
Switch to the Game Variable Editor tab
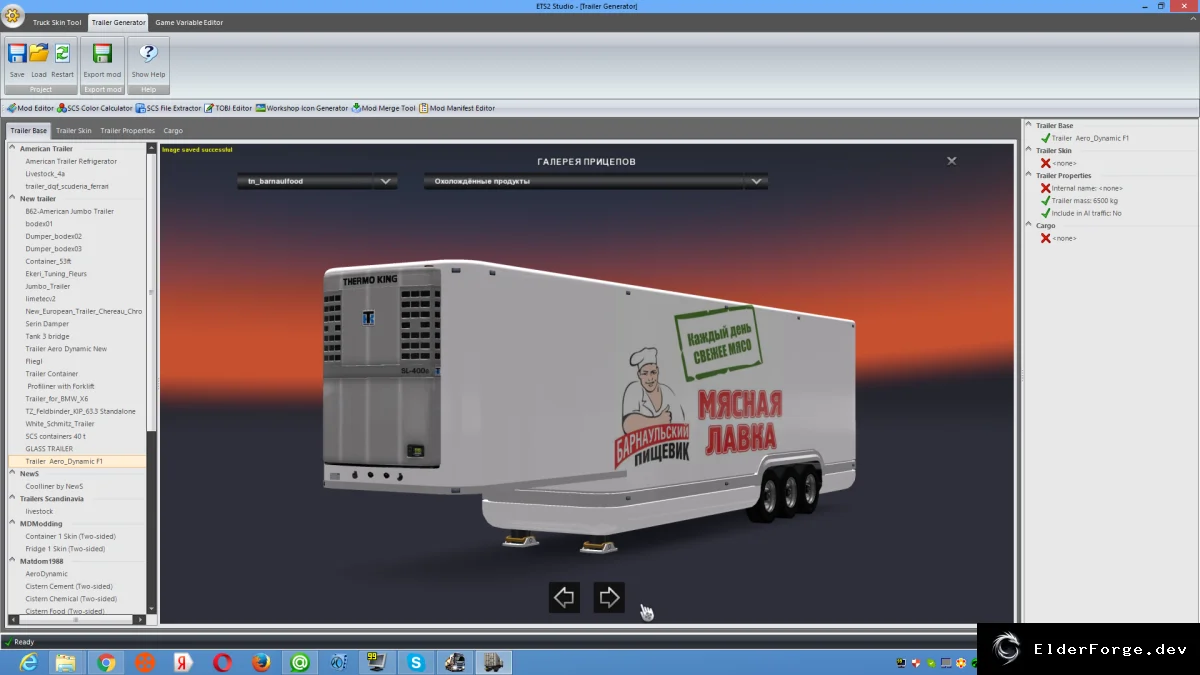click(x=189, y=22)
